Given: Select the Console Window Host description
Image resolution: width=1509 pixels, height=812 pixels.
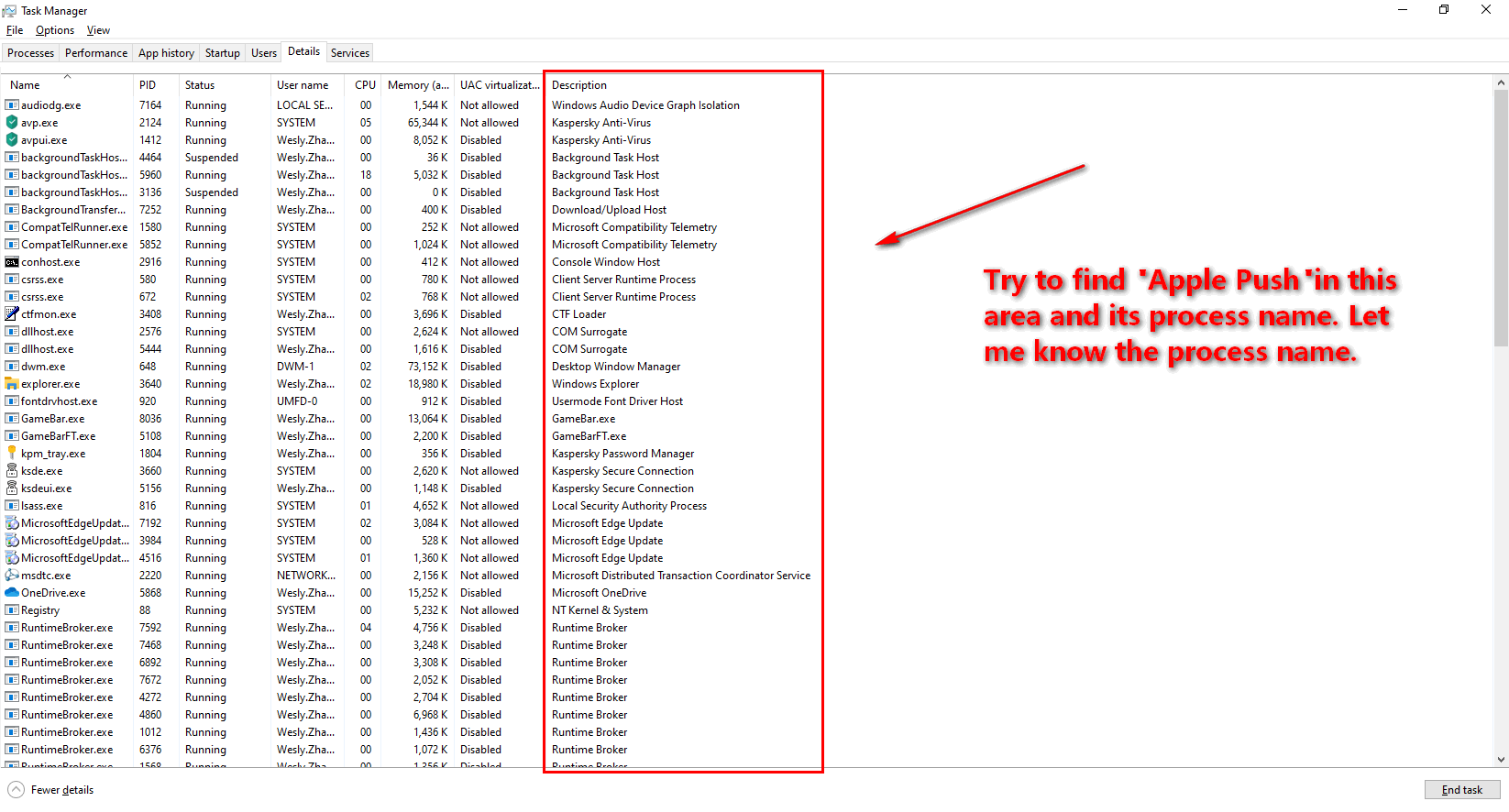Looking at the screenshot, I should point(606,262).
